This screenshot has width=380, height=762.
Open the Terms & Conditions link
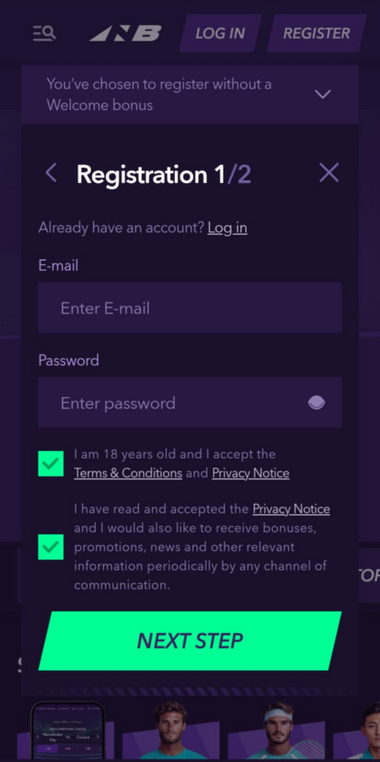click(x=128, y=473)
